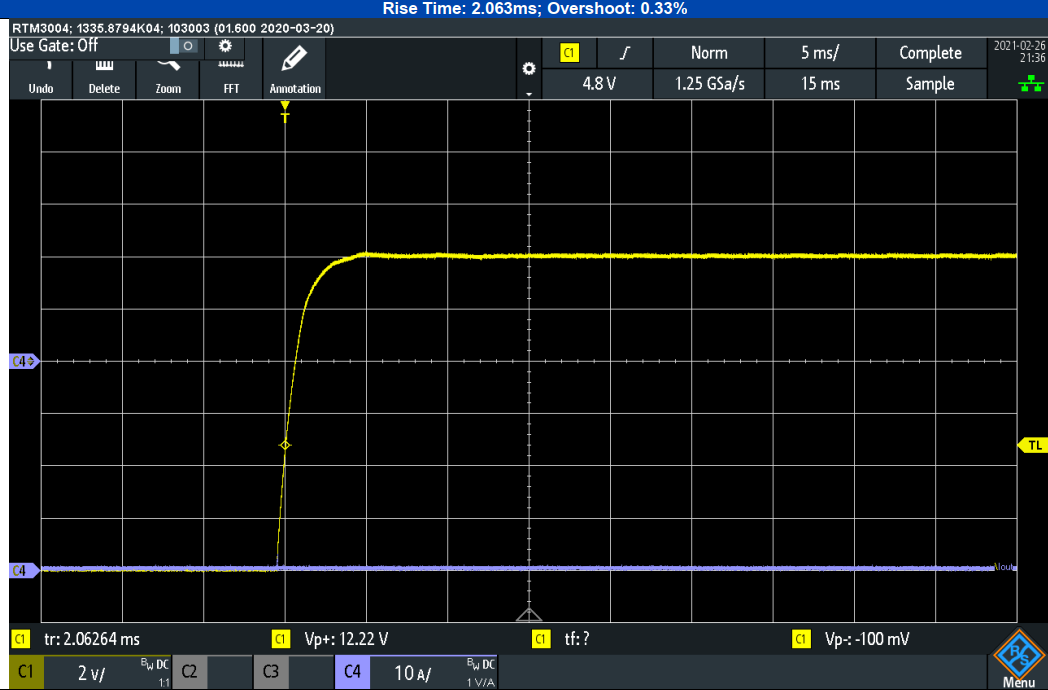The image size is (1048, 690).
Task: Click the R&S Menu logo button
Action: coord(1018,661)
